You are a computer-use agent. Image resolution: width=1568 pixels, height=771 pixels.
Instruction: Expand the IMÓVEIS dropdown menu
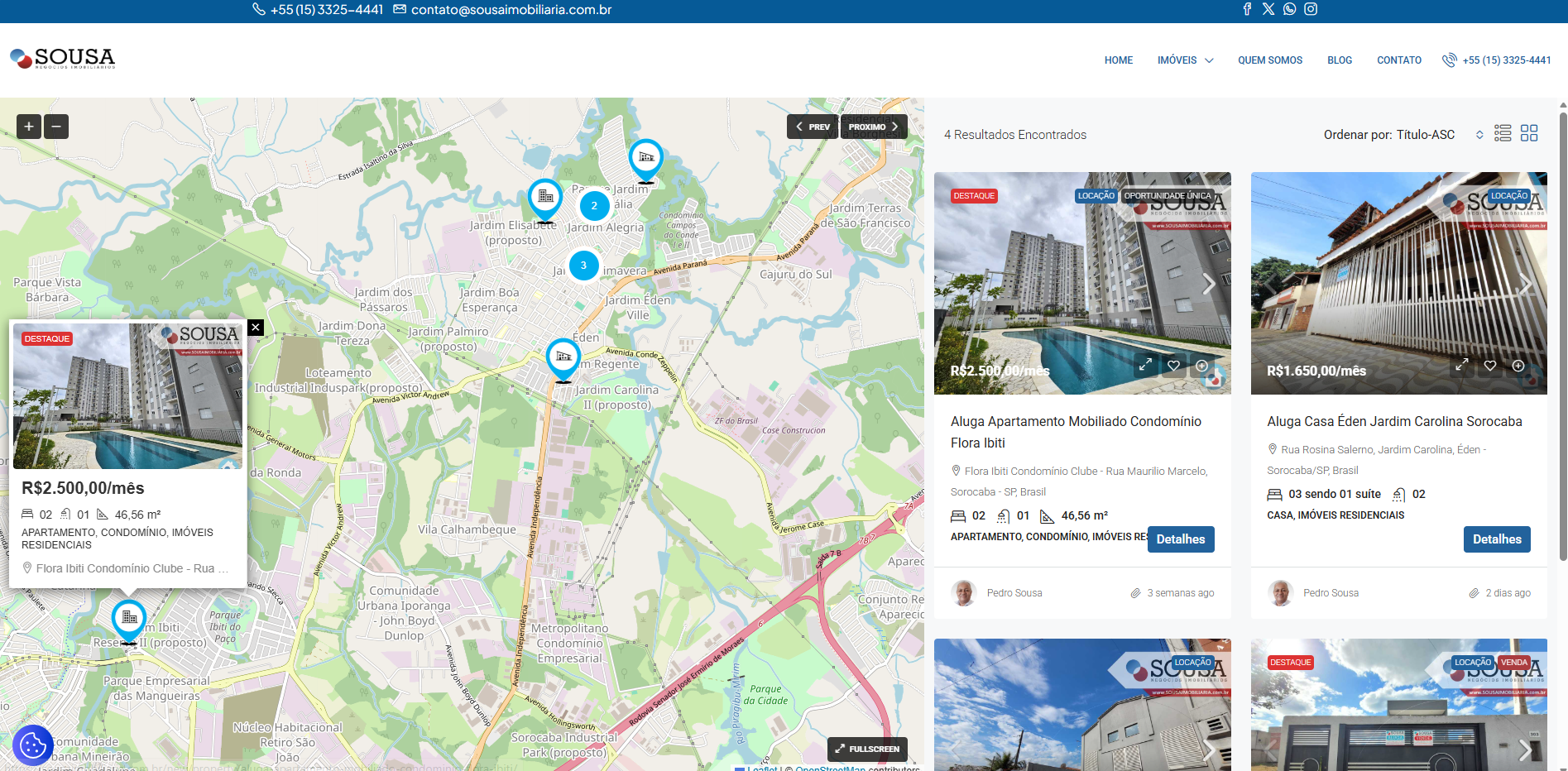tap(1185, 60)
